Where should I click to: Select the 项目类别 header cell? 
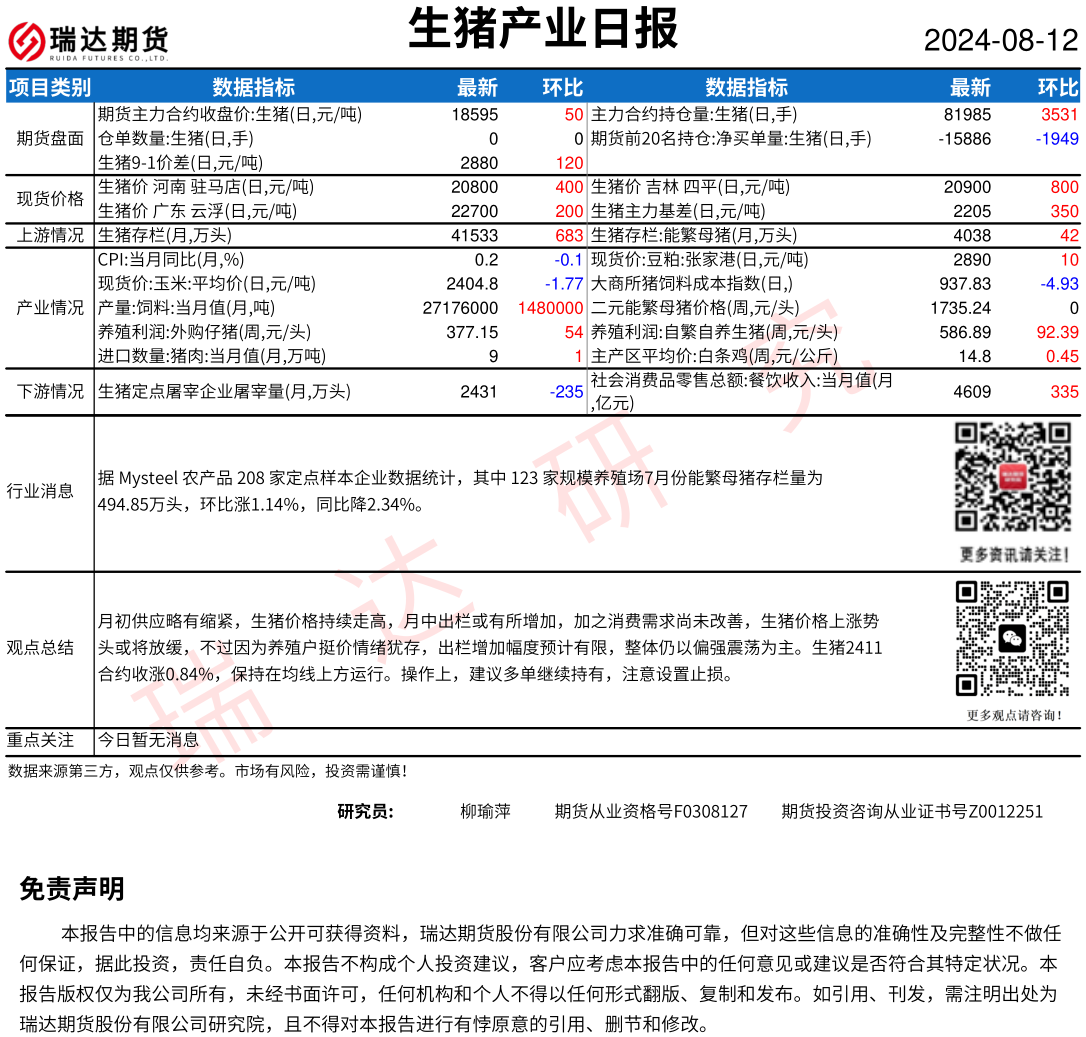click(x=50, y=87)
